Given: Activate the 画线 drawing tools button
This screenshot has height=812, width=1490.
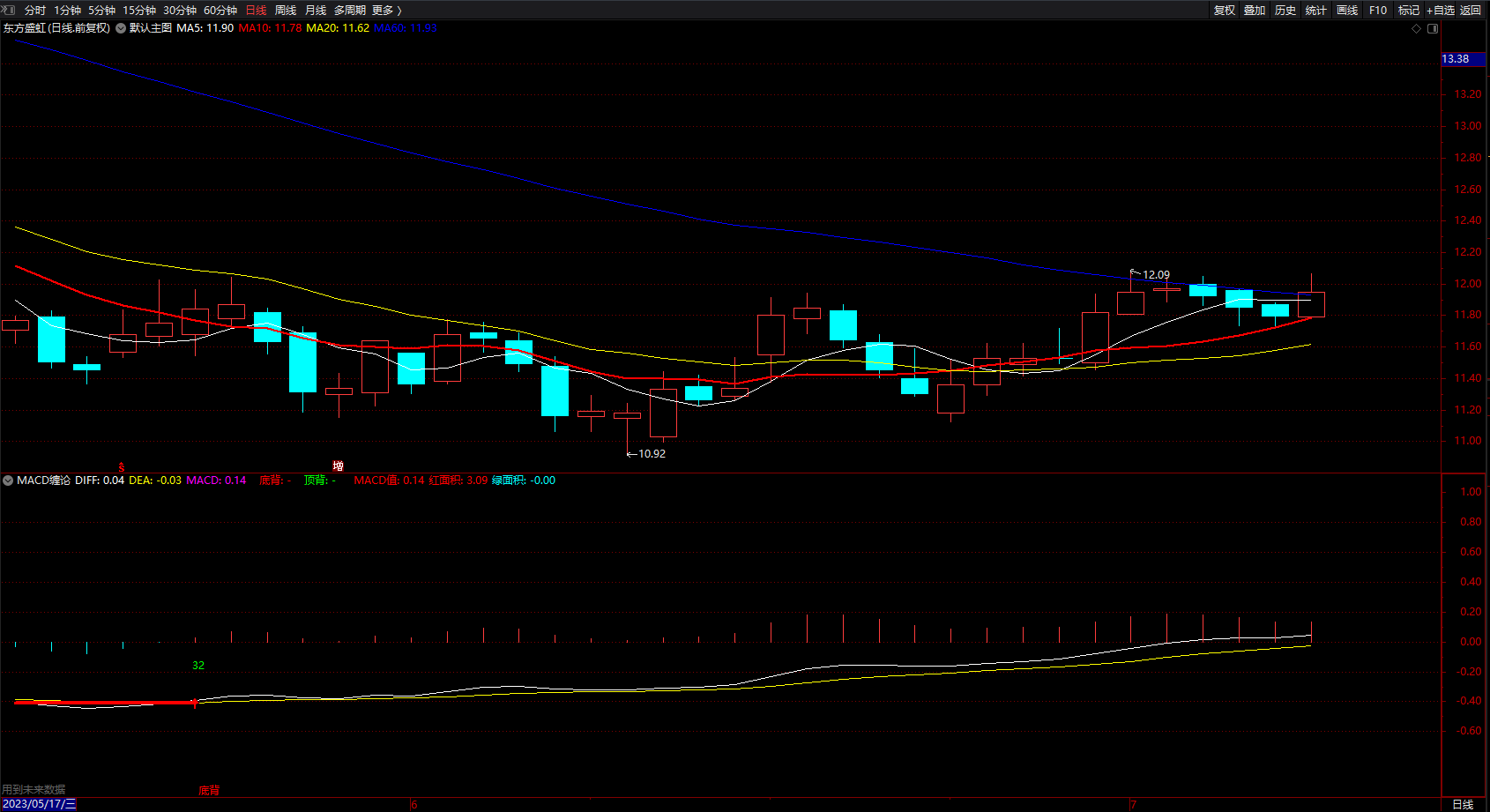Looking at the screenshot, I should [1347, 11].
